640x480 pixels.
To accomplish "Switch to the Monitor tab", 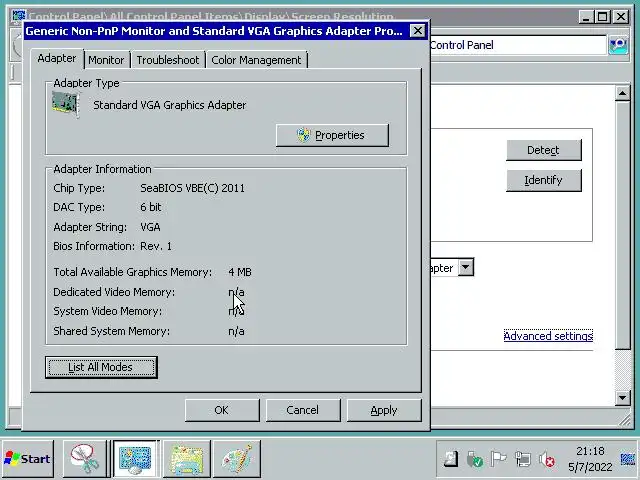I will (x=106, y=60).
